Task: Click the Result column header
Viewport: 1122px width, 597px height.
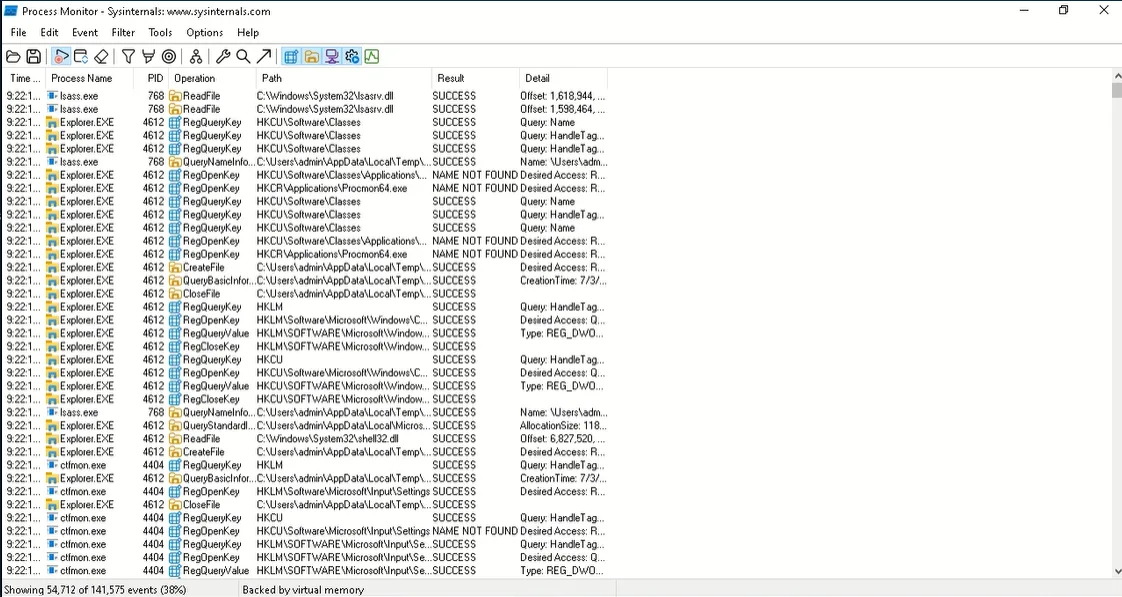Action: (475, 78)
